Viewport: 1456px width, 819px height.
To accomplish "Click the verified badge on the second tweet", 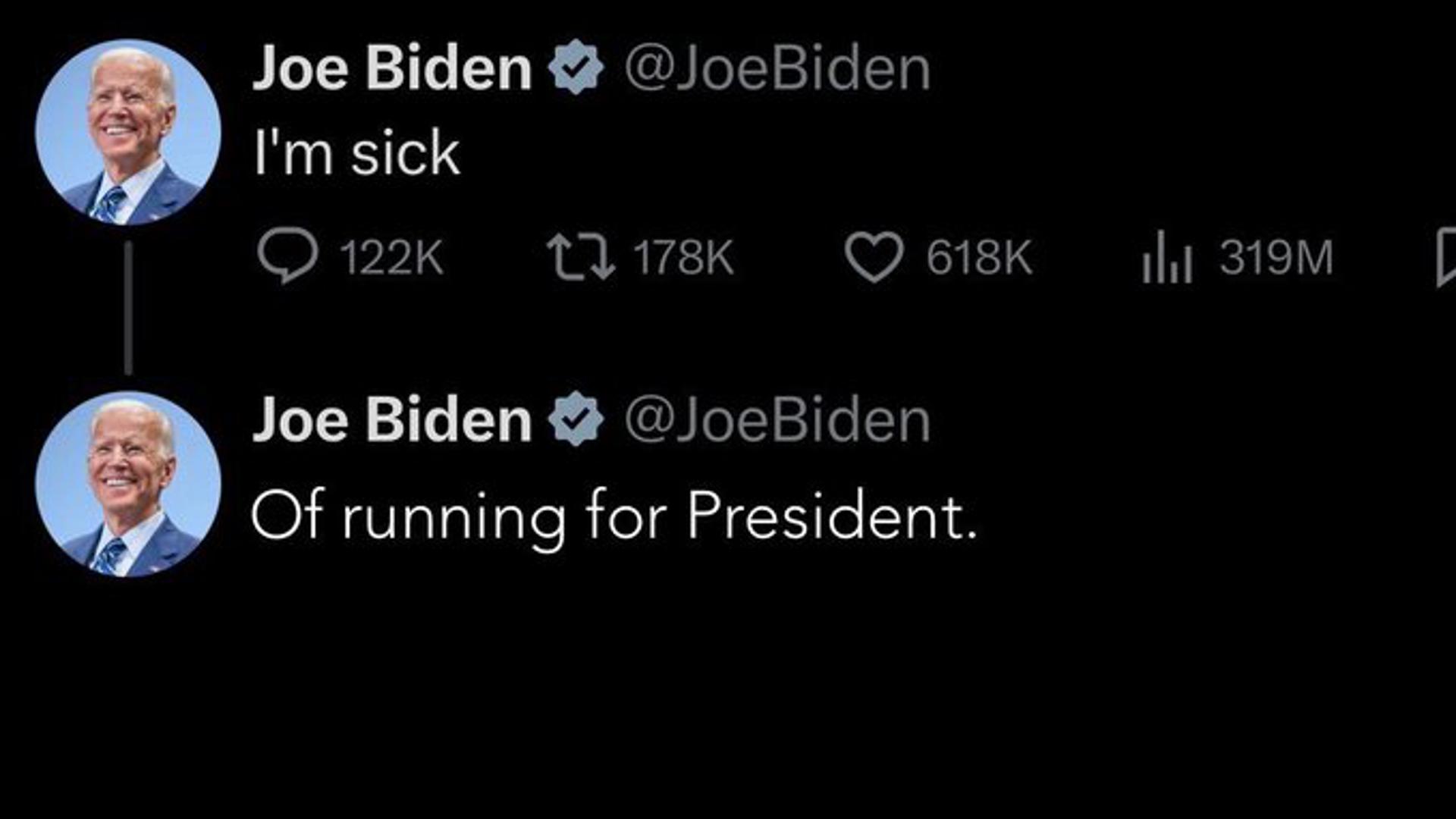I will pyautogui.click(x=576, y=419).
